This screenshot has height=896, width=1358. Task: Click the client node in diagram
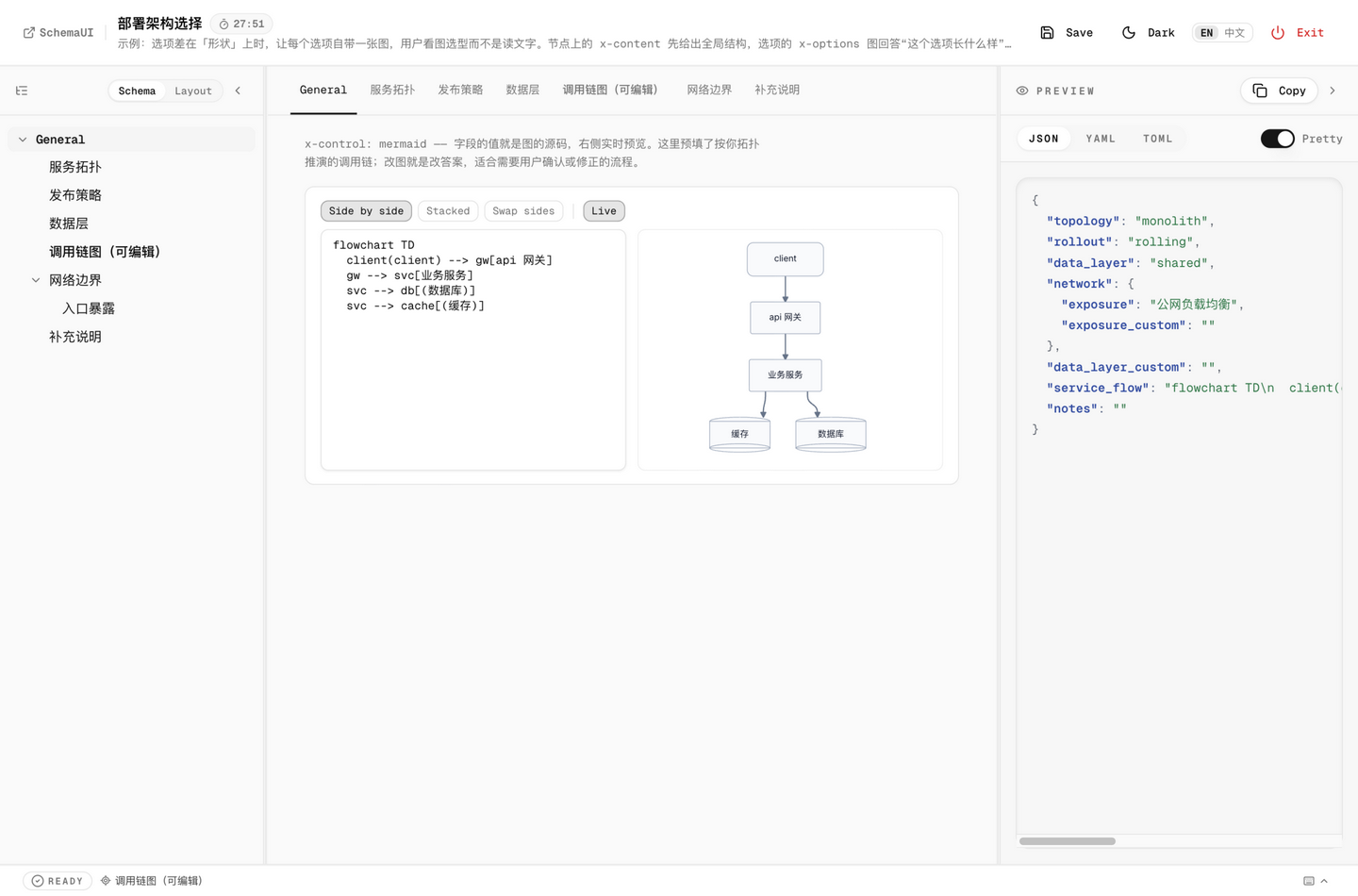[786, 259]
